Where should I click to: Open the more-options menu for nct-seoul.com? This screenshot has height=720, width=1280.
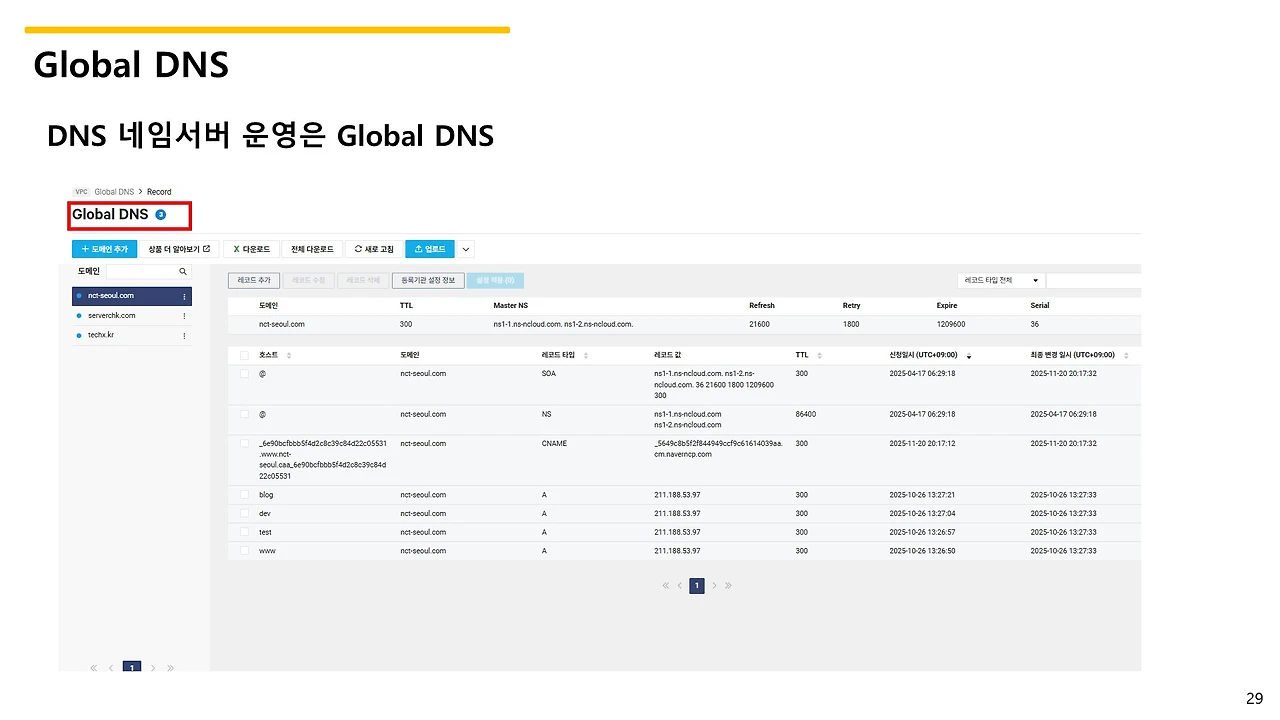185,296
